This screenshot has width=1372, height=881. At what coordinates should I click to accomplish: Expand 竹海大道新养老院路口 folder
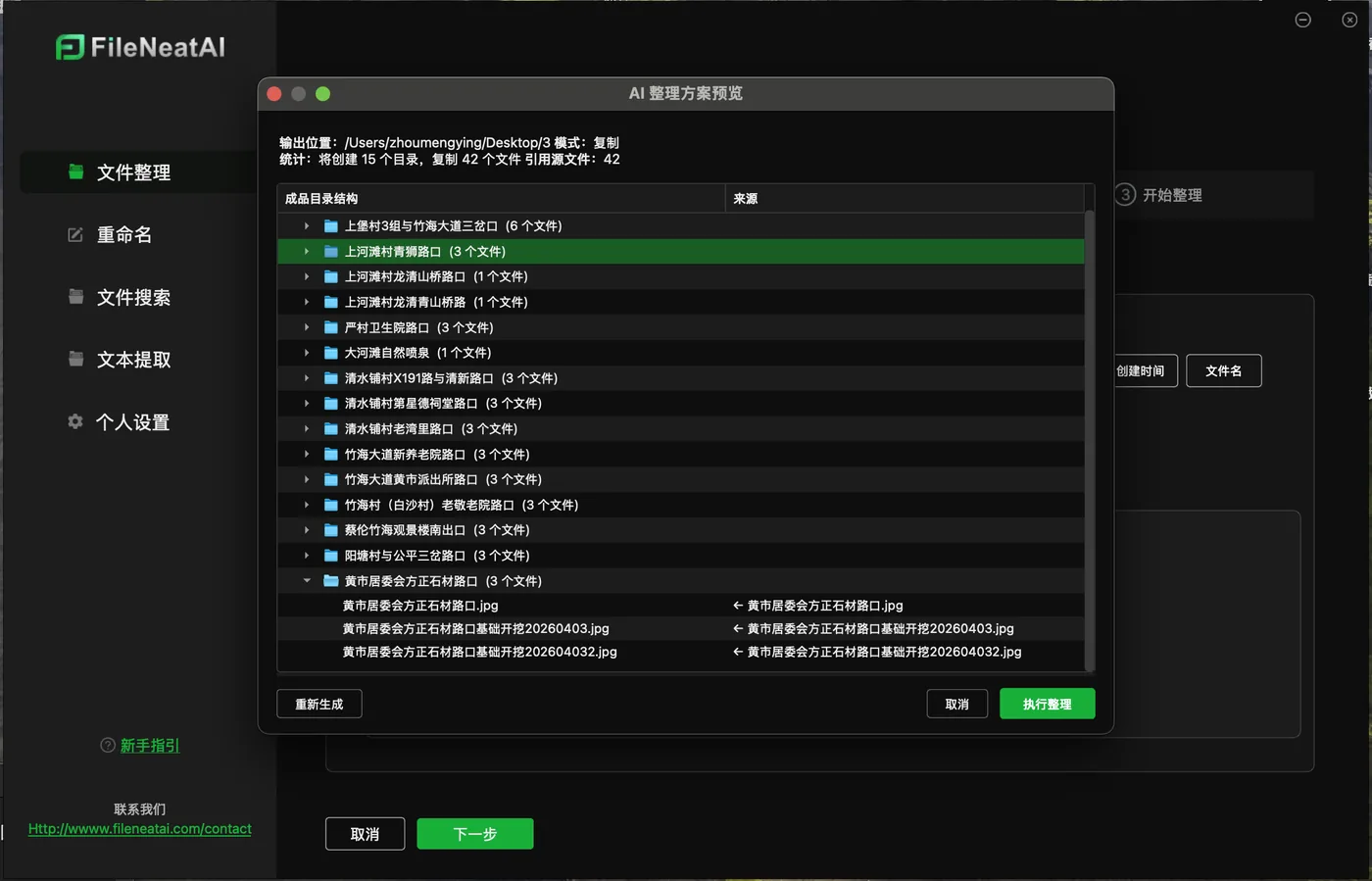[307, 455]
